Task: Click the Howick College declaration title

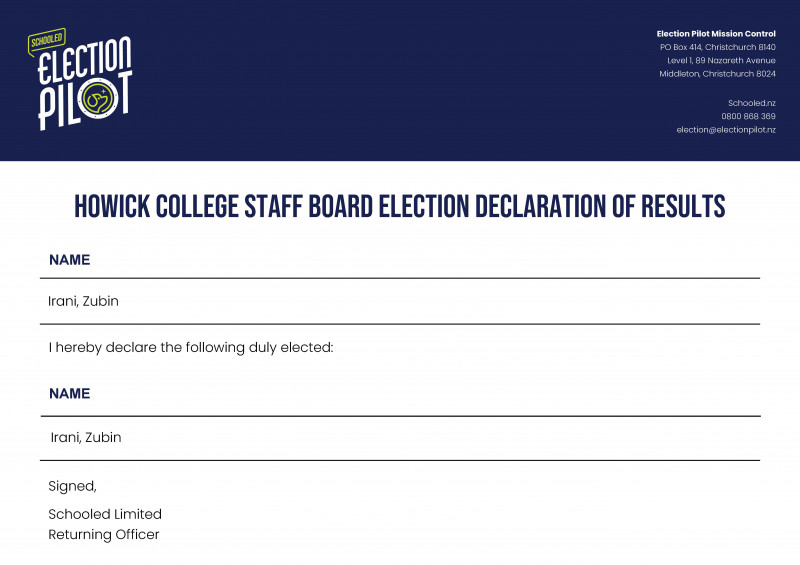Action: (x=399, y=206)
